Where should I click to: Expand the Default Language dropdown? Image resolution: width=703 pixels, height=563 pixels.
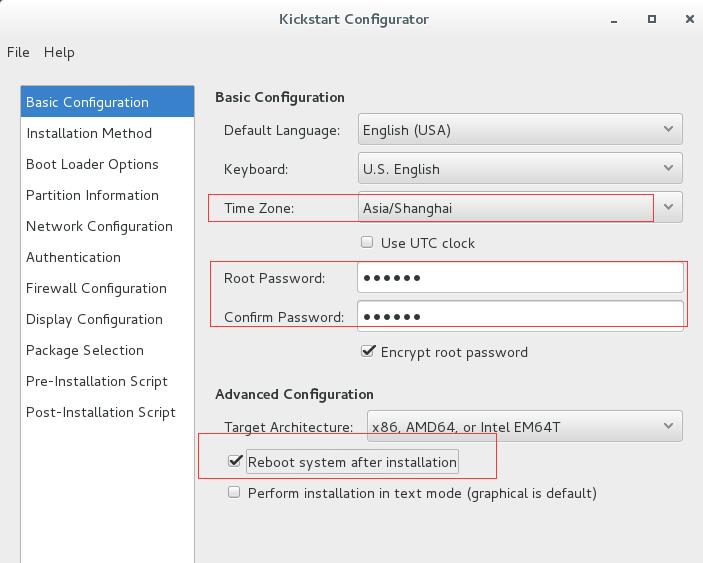[x=520, y=130]
